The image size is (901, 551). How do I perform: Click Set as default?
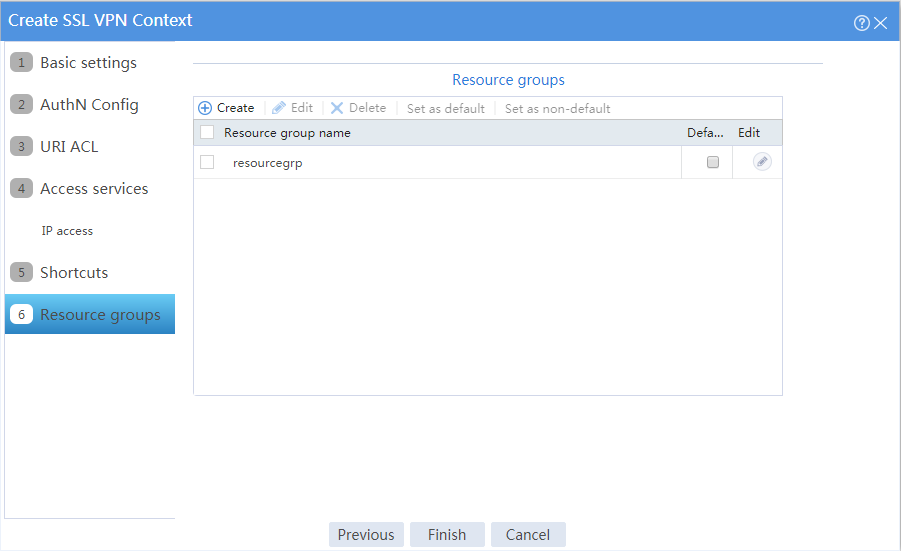(x=446, y=109)
